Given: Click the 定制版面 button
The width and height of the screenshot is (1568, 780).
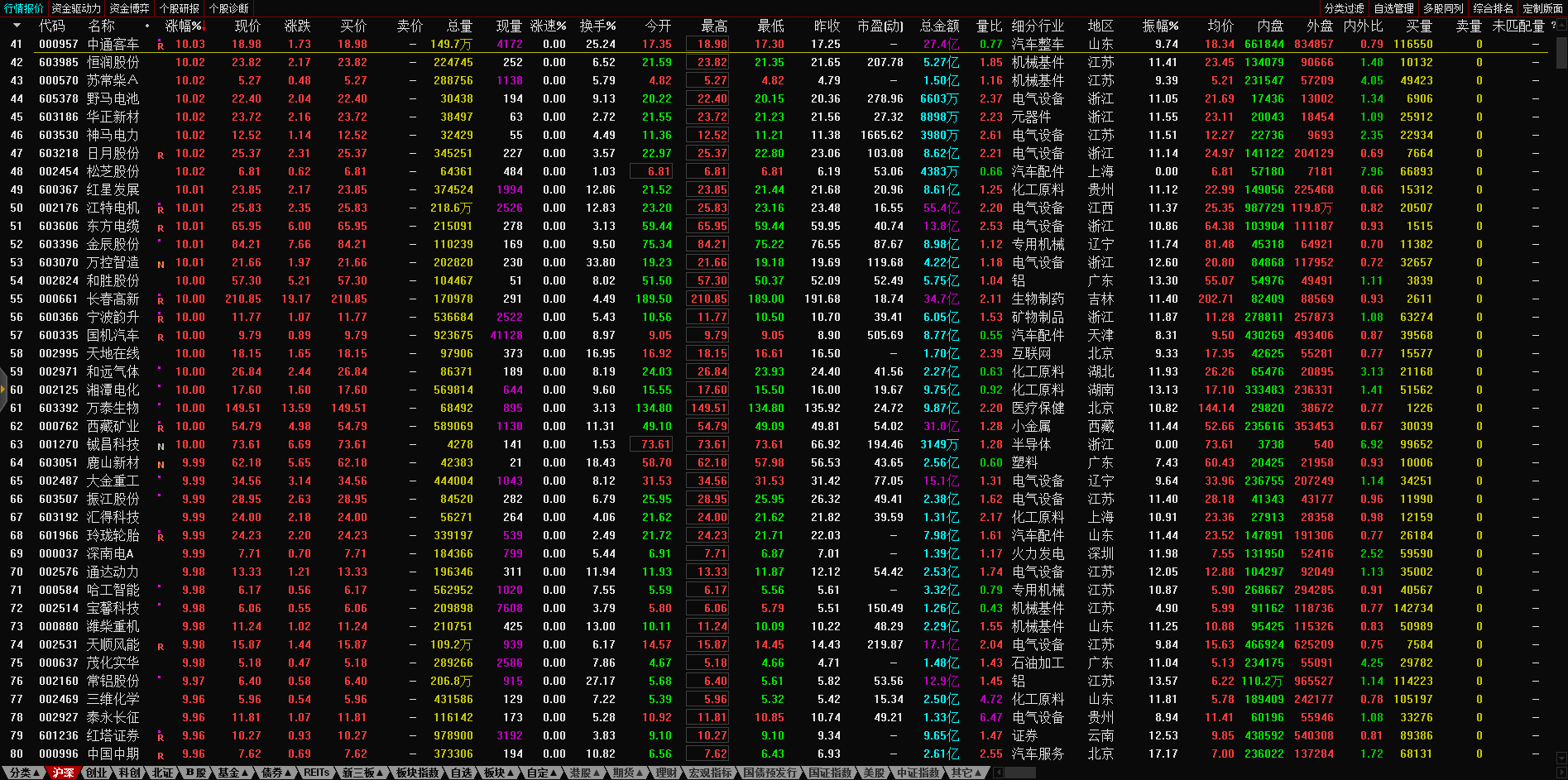Looking at the screenshot, I should (1542, 8).
